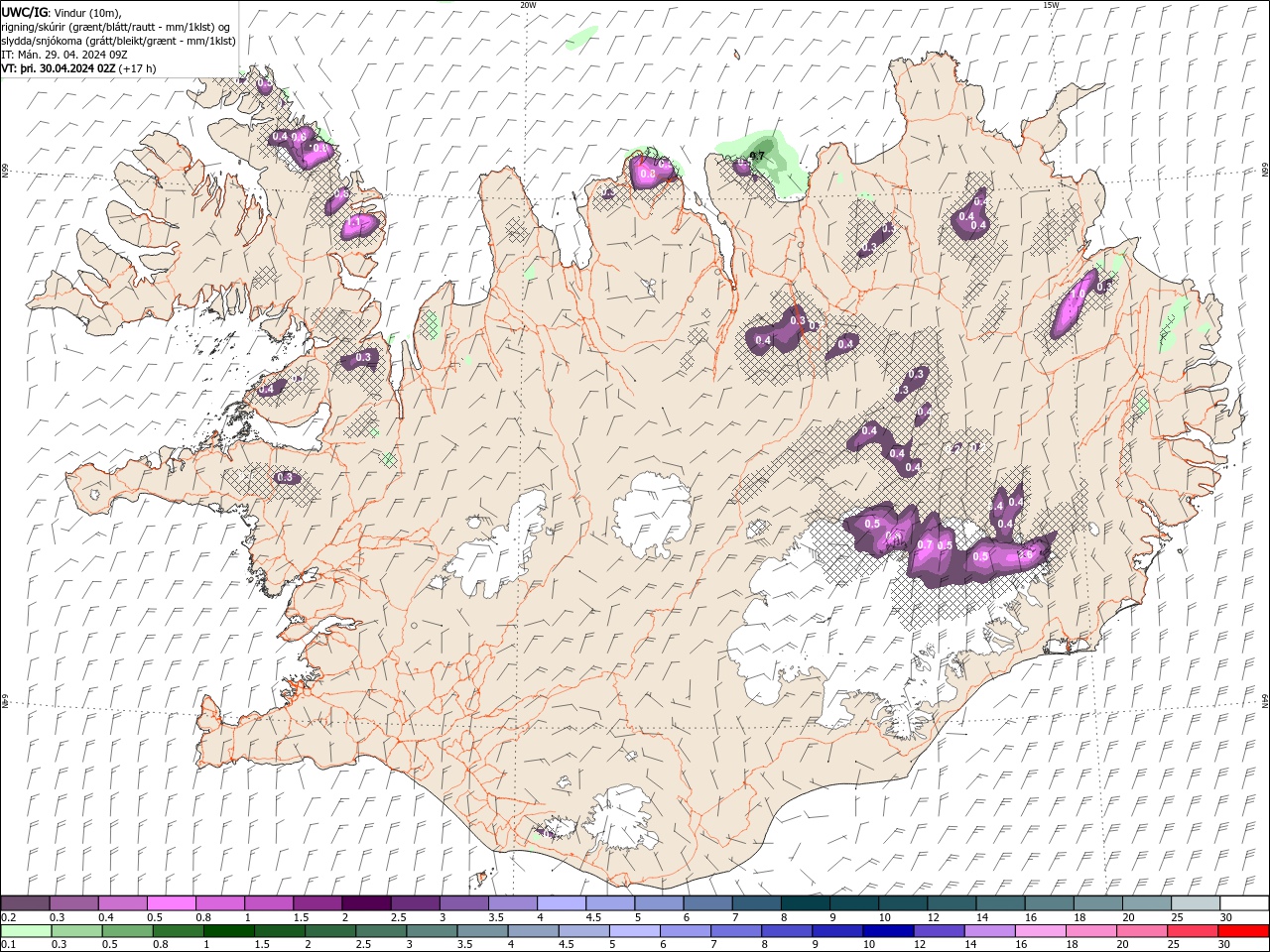This screenshot has width=1270, height=952.
Task: Click the '15W' longitude label
Action: 1051,5
